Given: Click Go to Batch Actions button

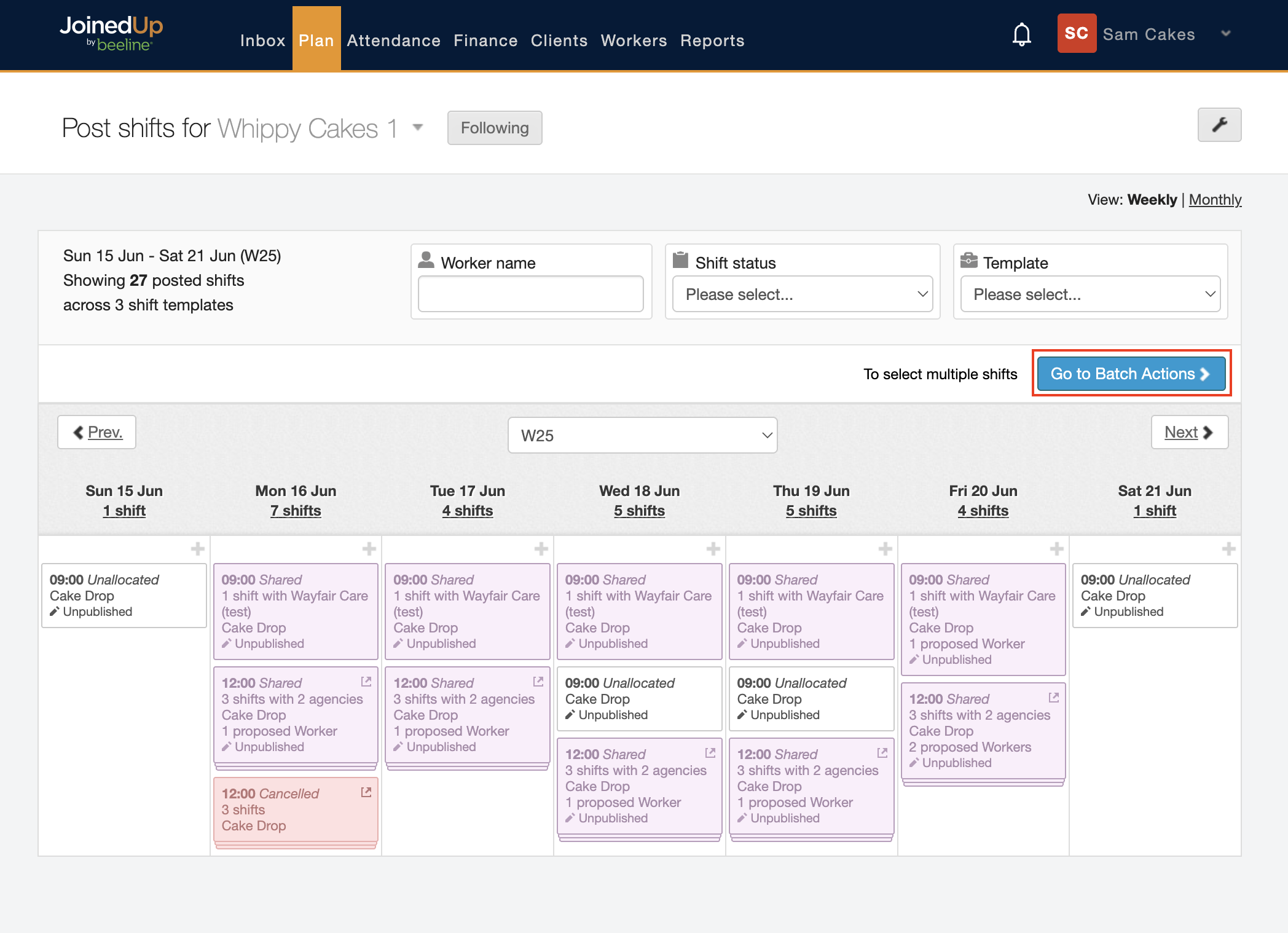Looking at the screenshot, I should click(x=1131, y=374).
